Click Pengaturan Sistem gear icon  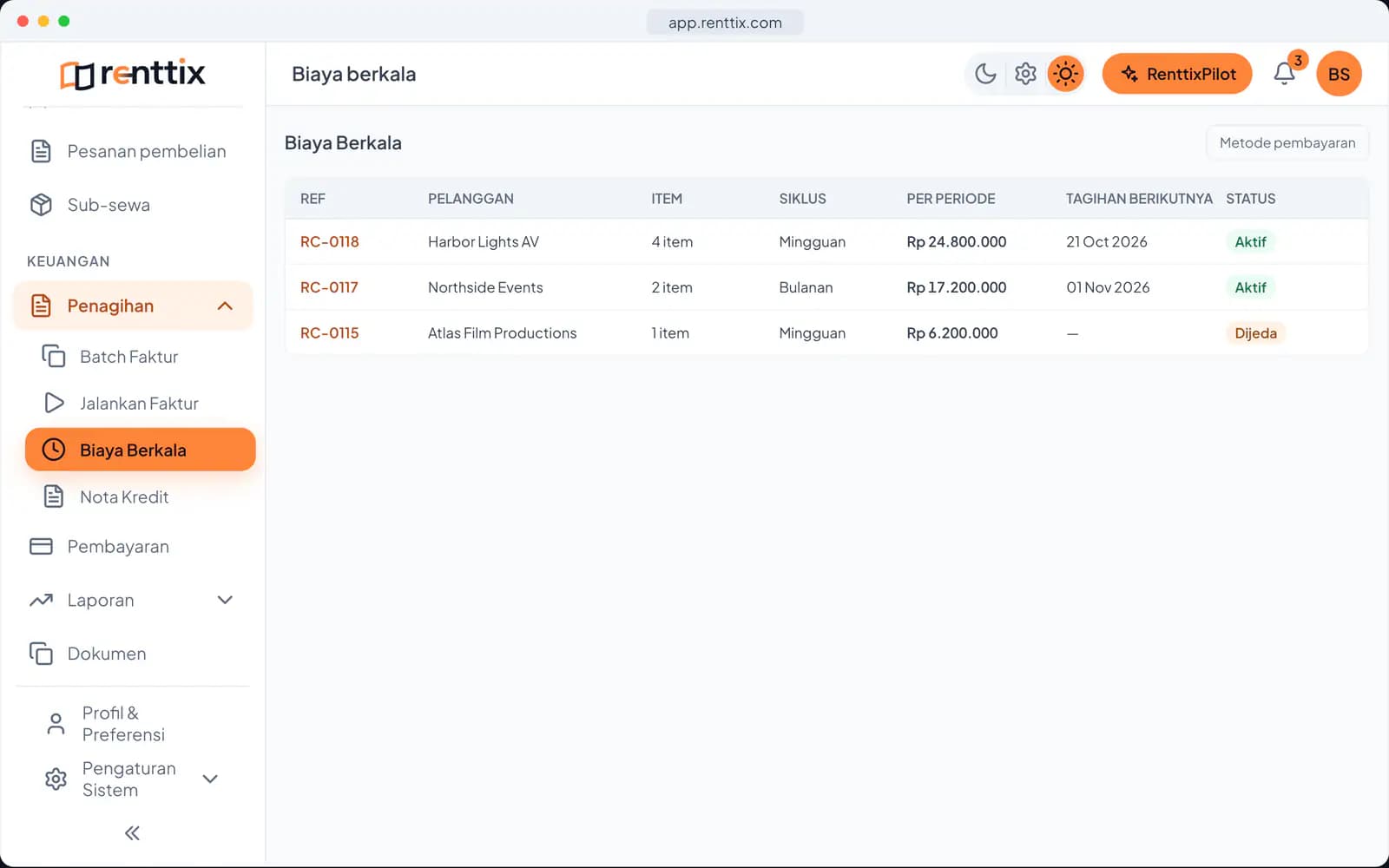click(56, 779)
